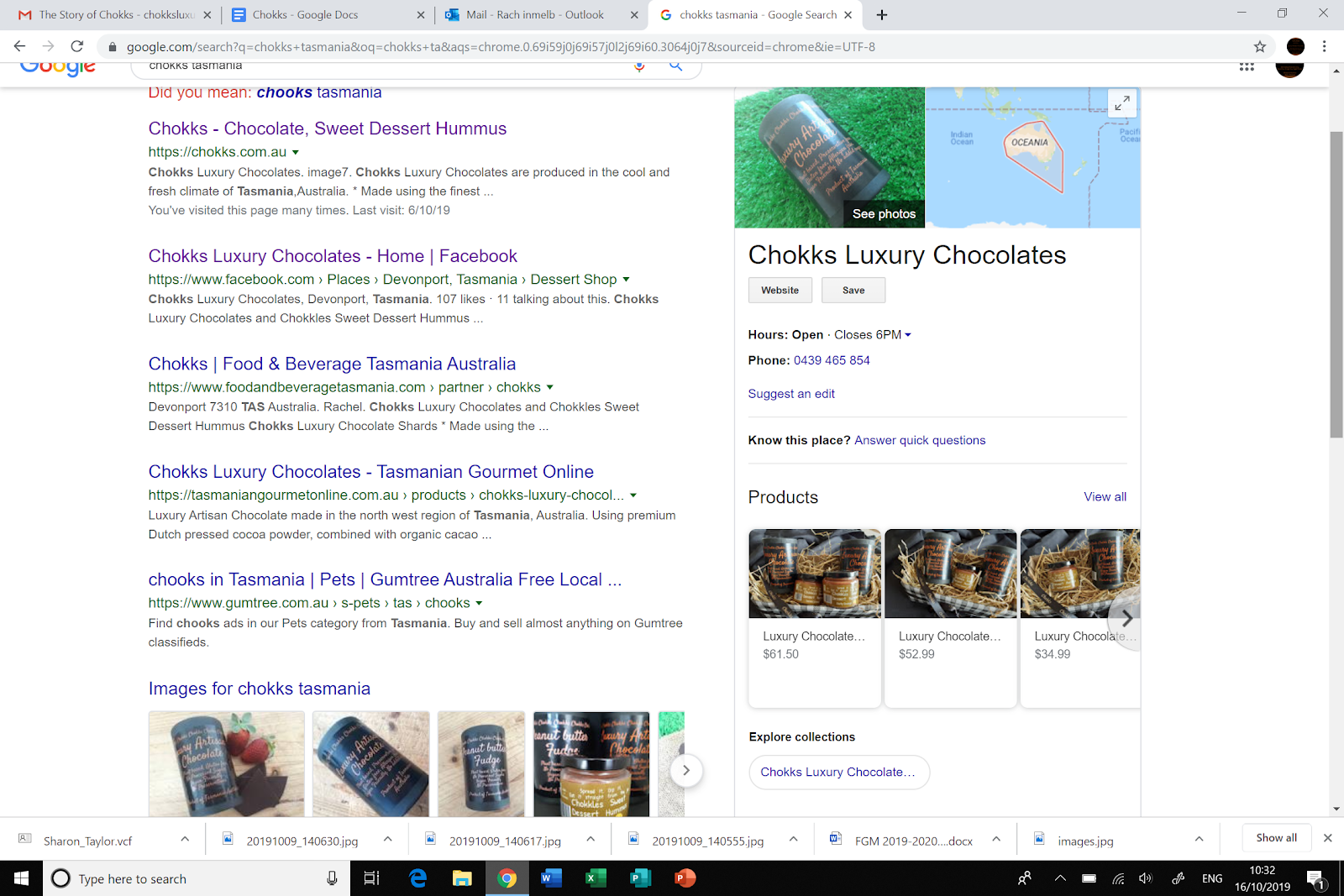Click the Windows taskbar search box
Screen dimensions: 1344x896
[x=197, y=878]
